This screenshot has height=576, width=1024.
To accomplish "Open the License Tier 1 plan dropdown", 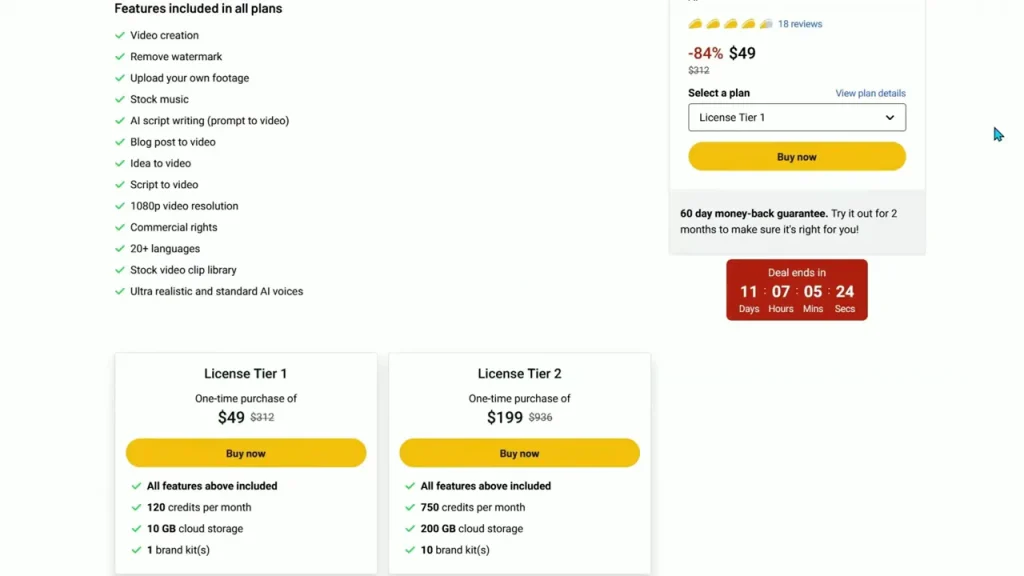I will click(x=797, y=118).
